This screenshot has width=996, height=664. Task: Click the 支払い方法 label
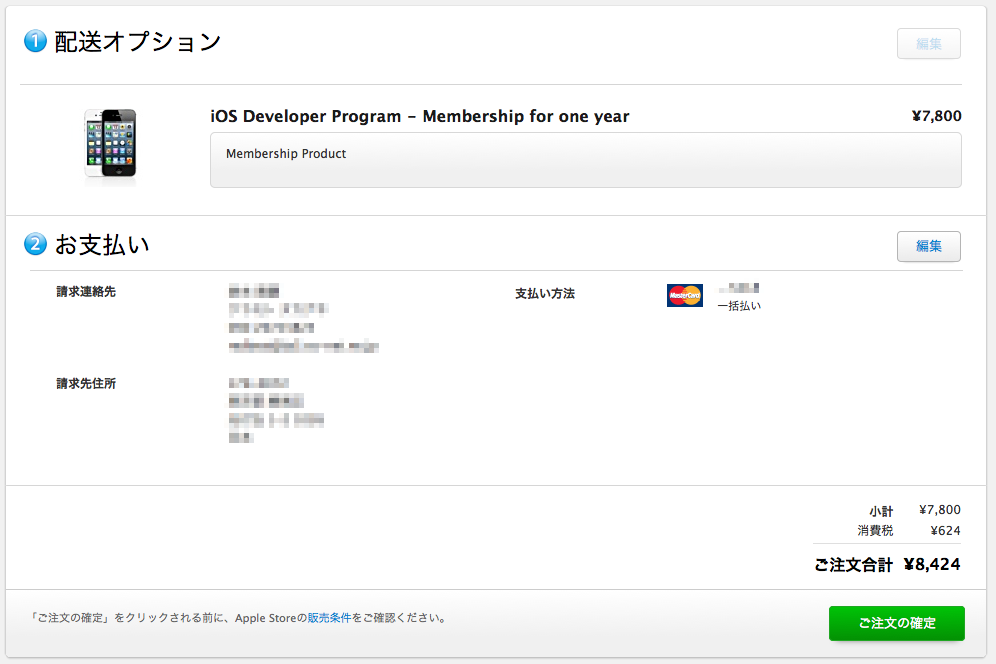545,294
